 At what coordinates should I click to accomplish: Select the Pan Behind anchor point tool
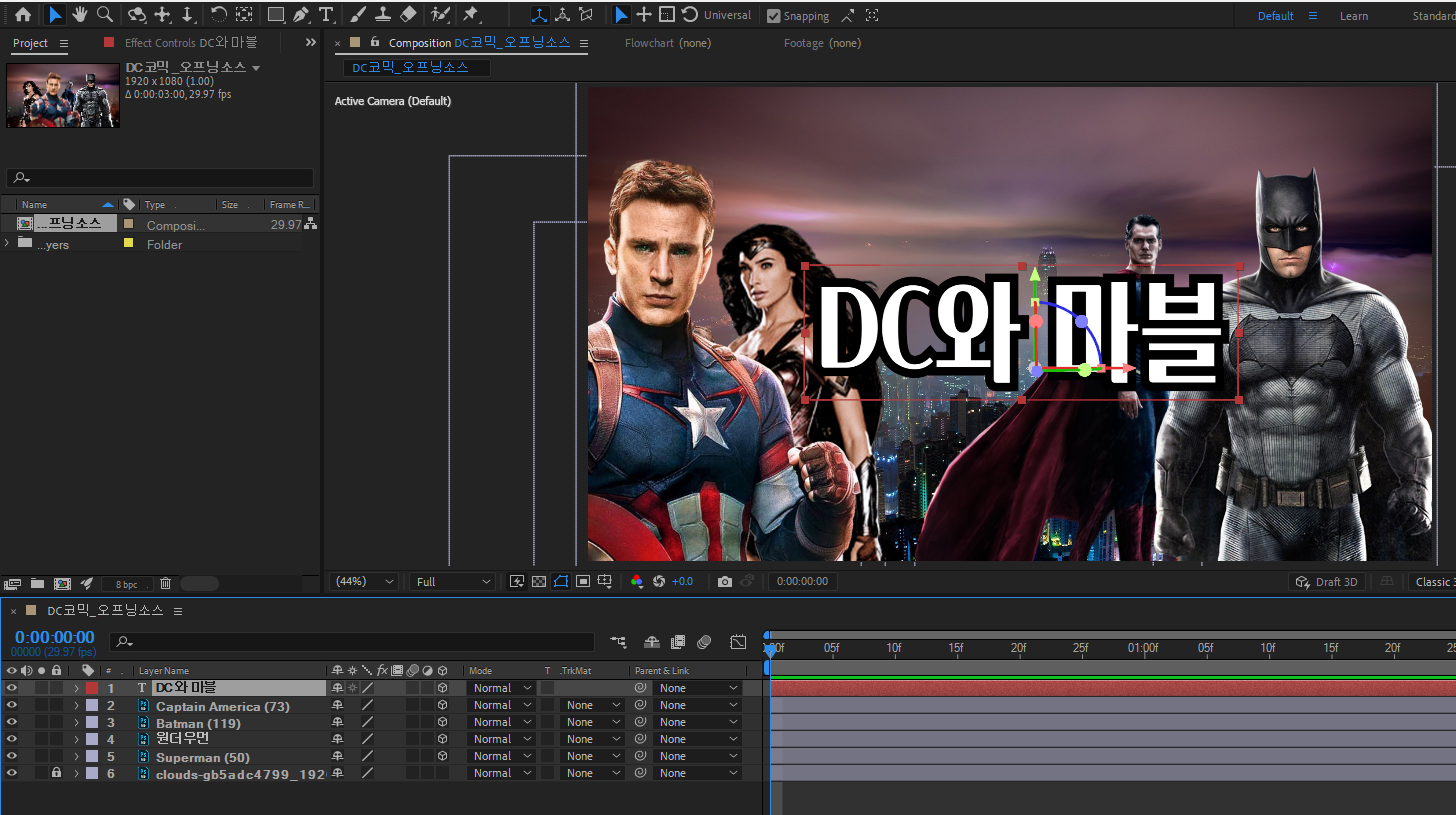pyautogui.click(x=243, y=15)
